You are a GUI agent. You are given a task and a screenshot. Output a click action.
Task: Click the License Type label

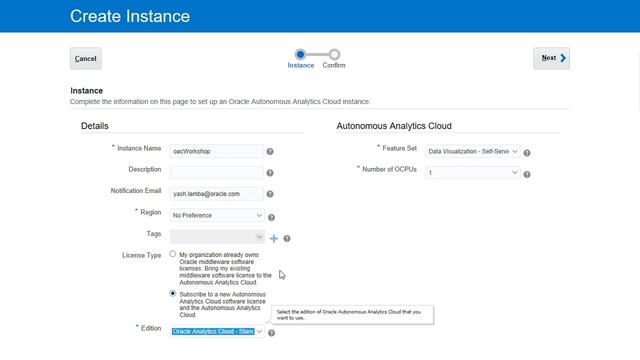point(142,256)
